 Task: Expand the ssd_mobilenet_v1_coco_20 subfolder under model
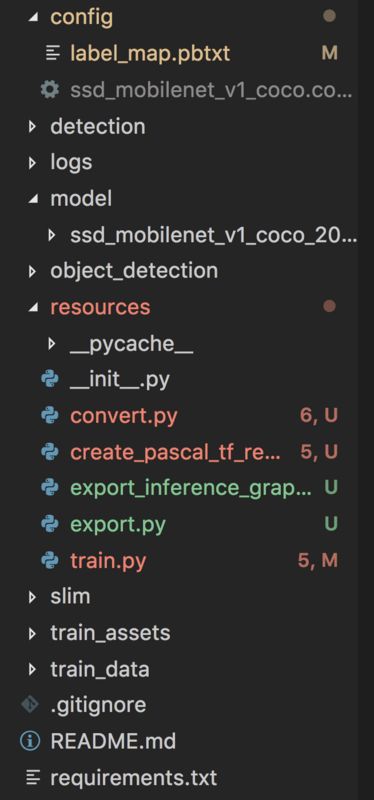tap(51, 235)
